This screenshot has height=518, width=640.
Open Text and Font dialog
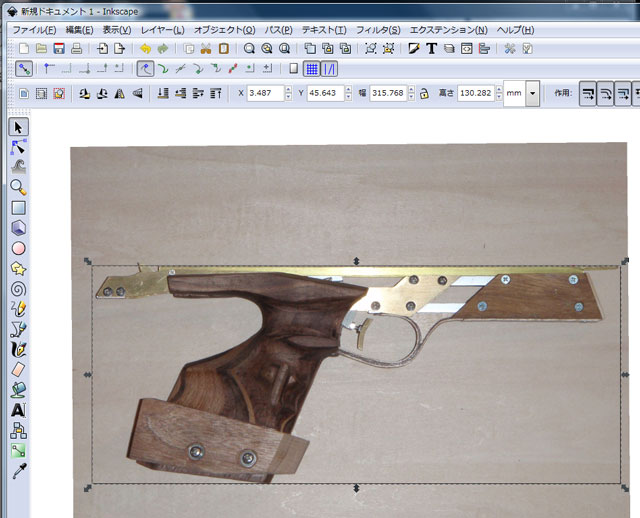pyautogui.click(x=431, y=49)
